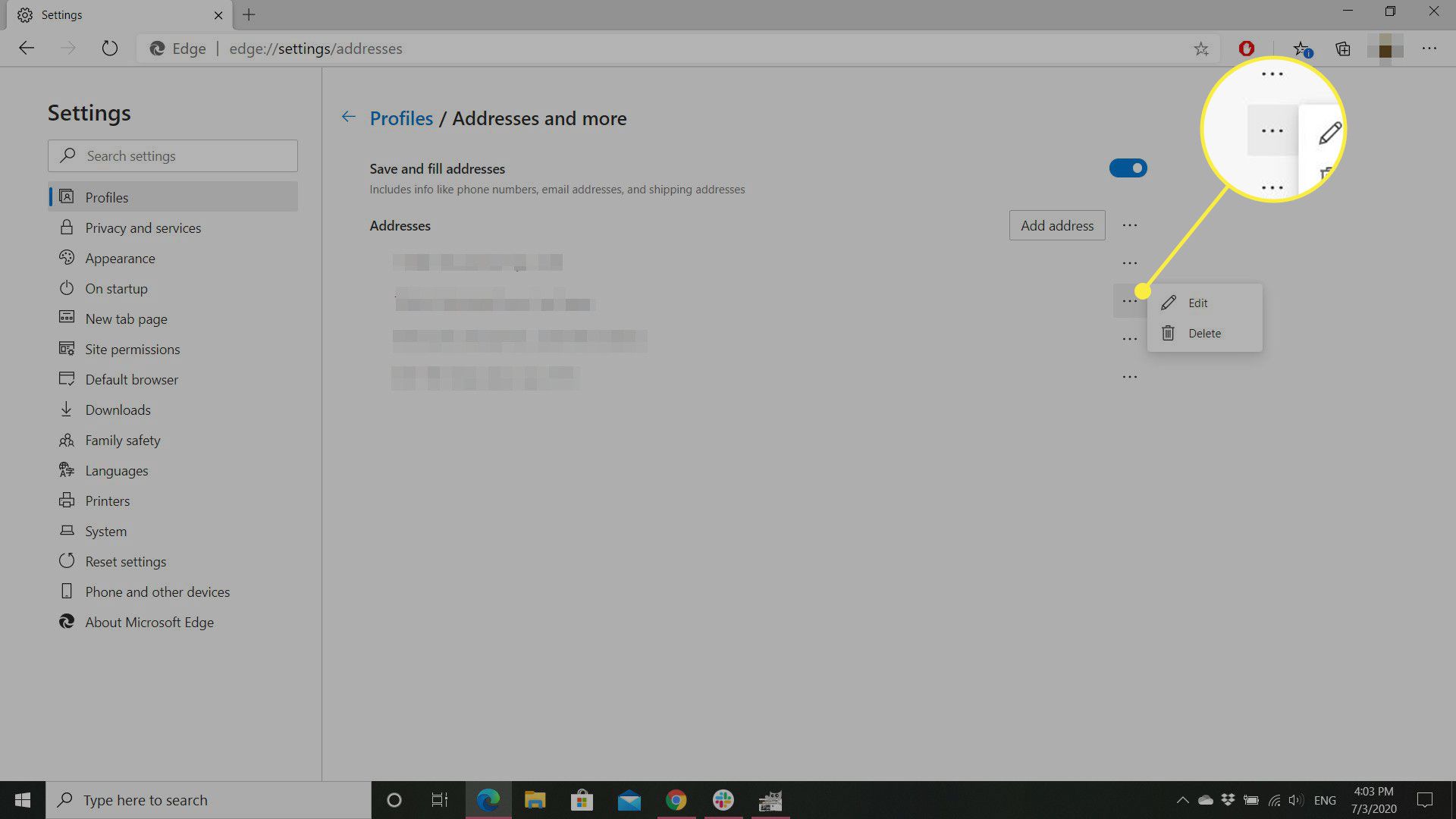Screen dimensions: 1456x819
Task: Click the Search settings input field
Action: pos(173,156)
